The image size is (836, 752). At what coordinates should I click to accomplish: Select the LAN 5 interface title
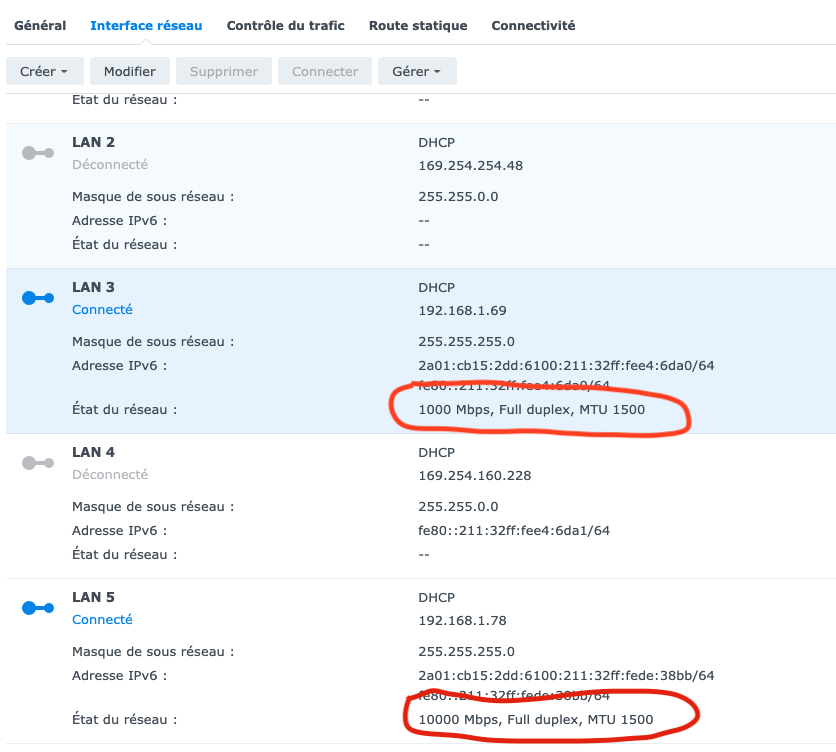[x=93, y=597]
